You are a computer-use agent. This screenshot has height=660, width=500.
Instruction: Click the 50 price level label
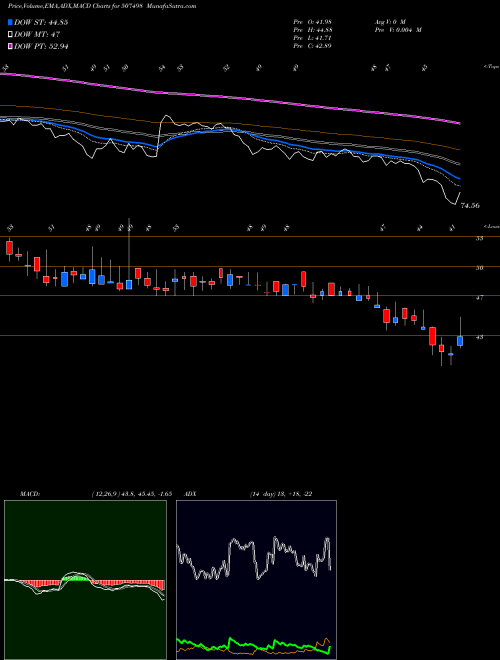coord(479,268)
